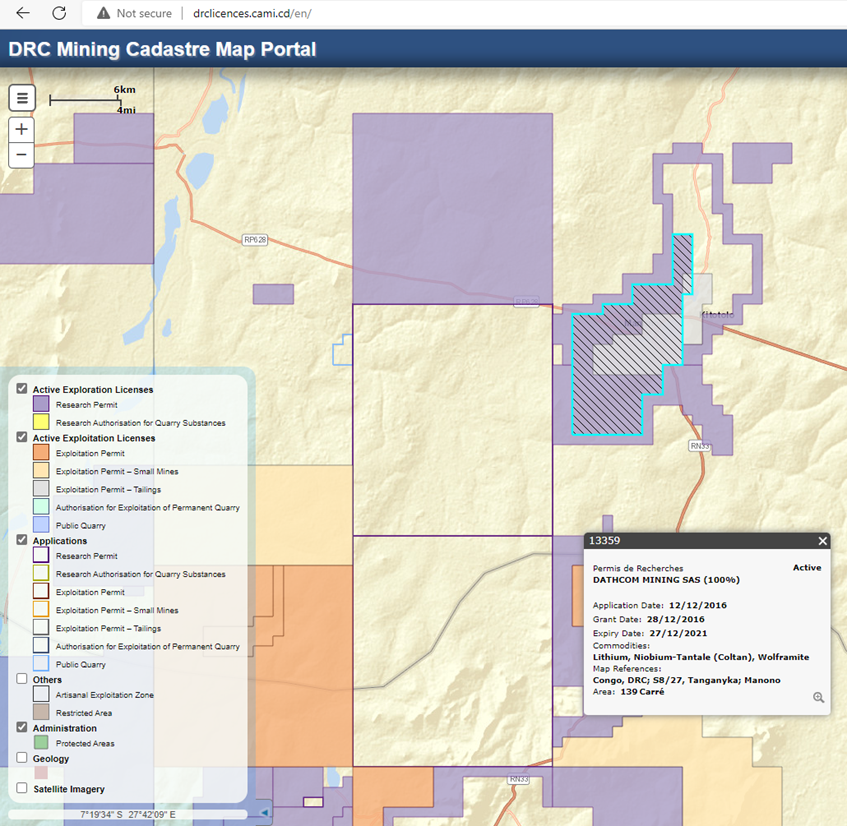The width and height of the screenshot is (847, 826).
Task: Enable the Geology layer checkbox
Action: (x=22, y=757)
